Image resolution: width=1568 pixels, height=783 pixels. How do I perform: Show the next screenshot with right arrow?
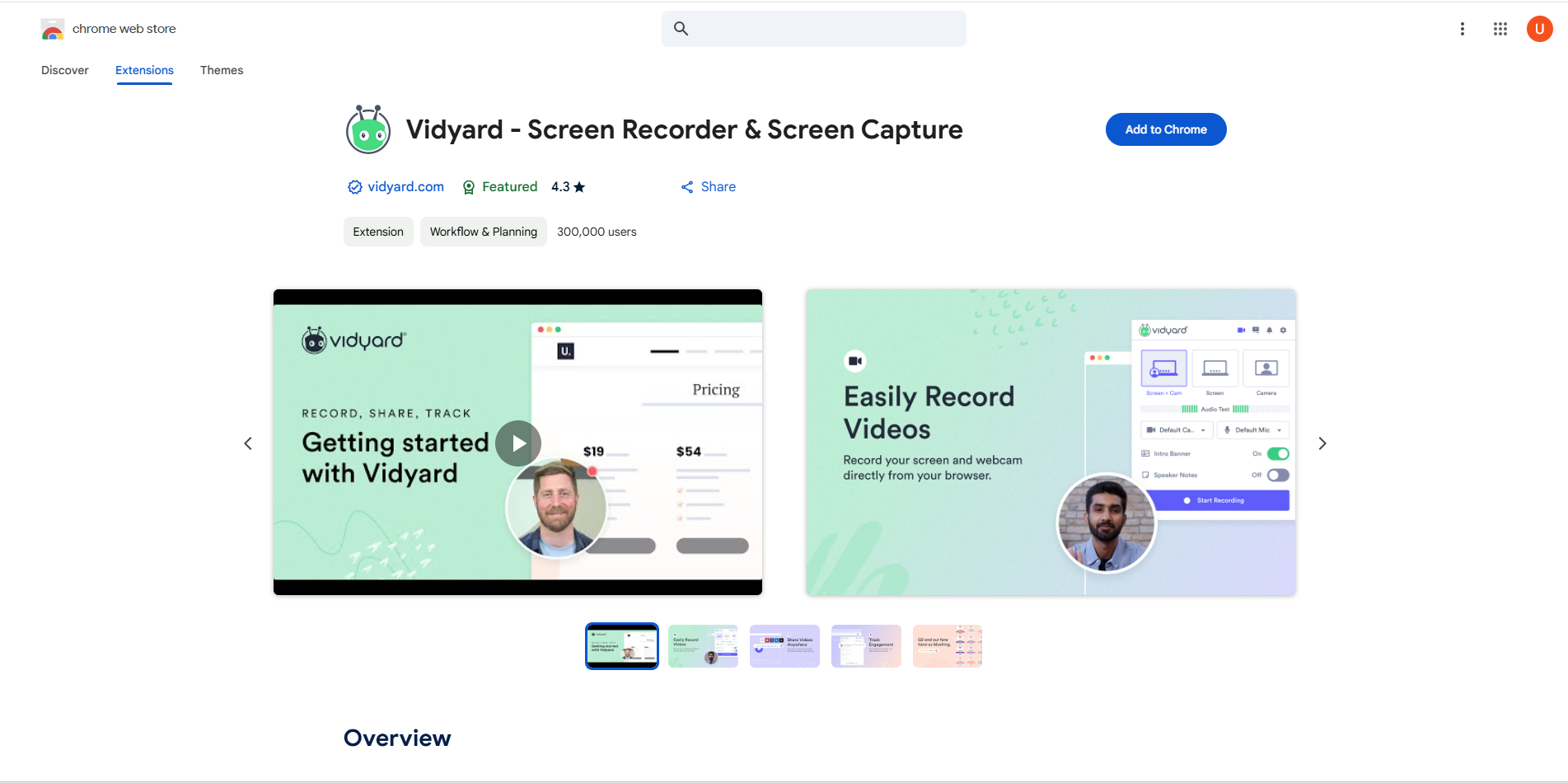tap(1322, 443)
